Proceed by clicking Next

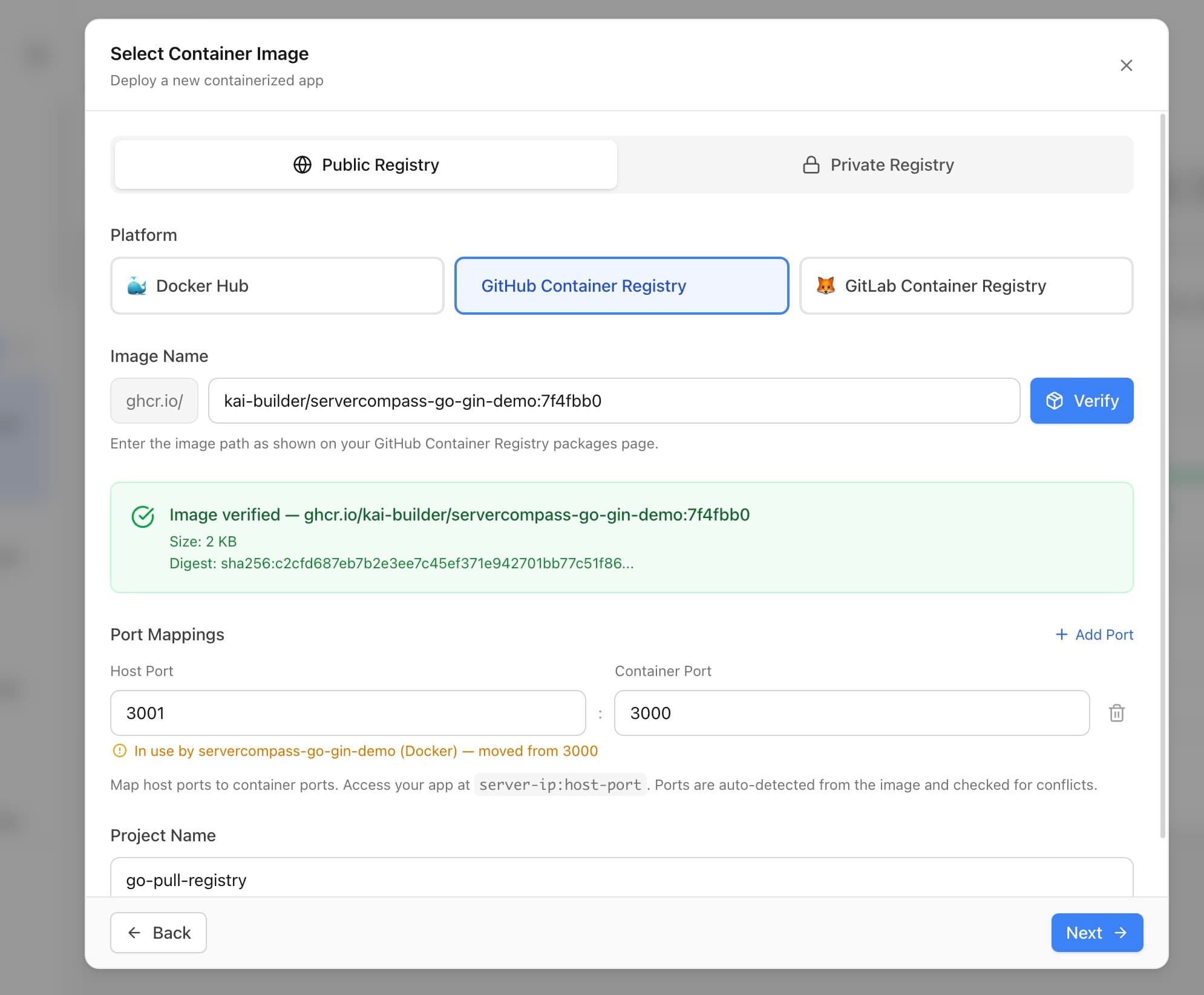point(1096,933)
